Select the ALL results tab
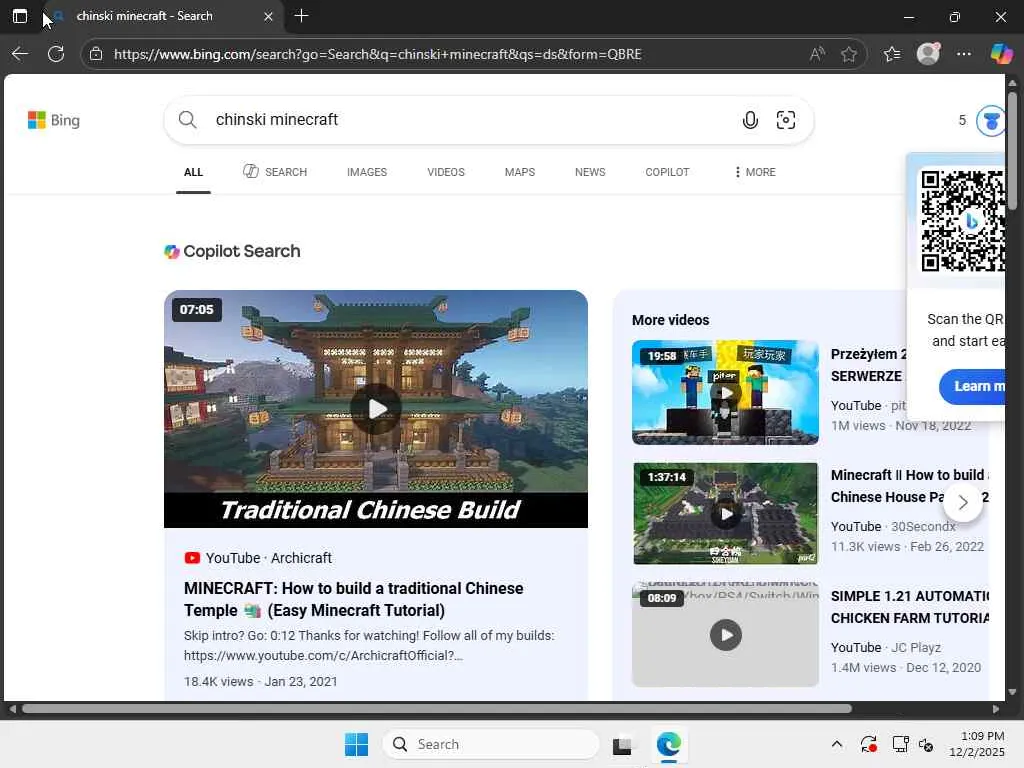 tap(193, 172)
